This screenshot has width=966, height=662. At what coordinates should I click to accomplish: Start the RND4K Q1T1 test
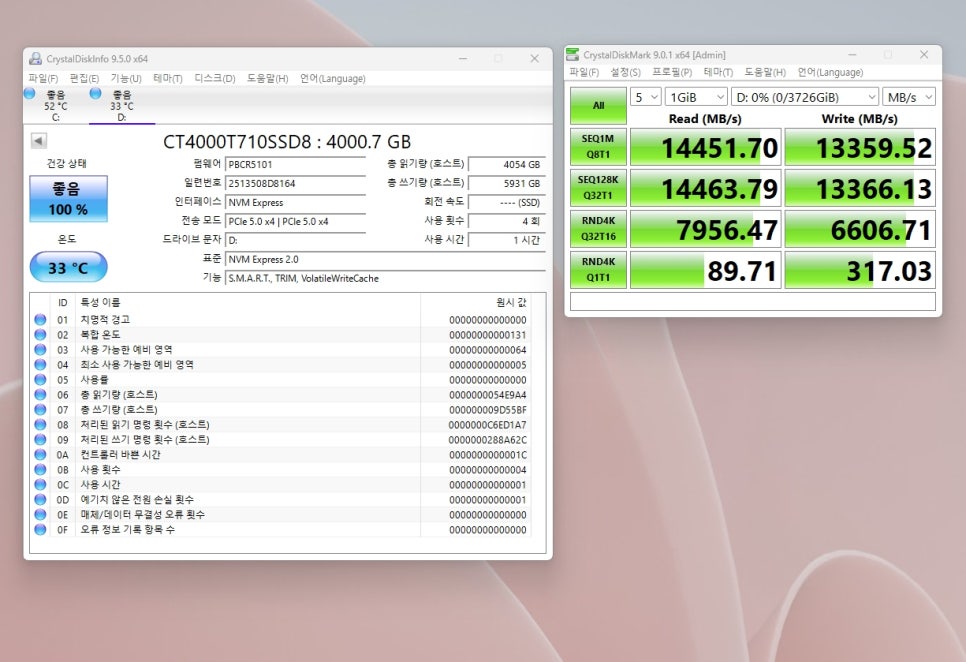(598, 269)
